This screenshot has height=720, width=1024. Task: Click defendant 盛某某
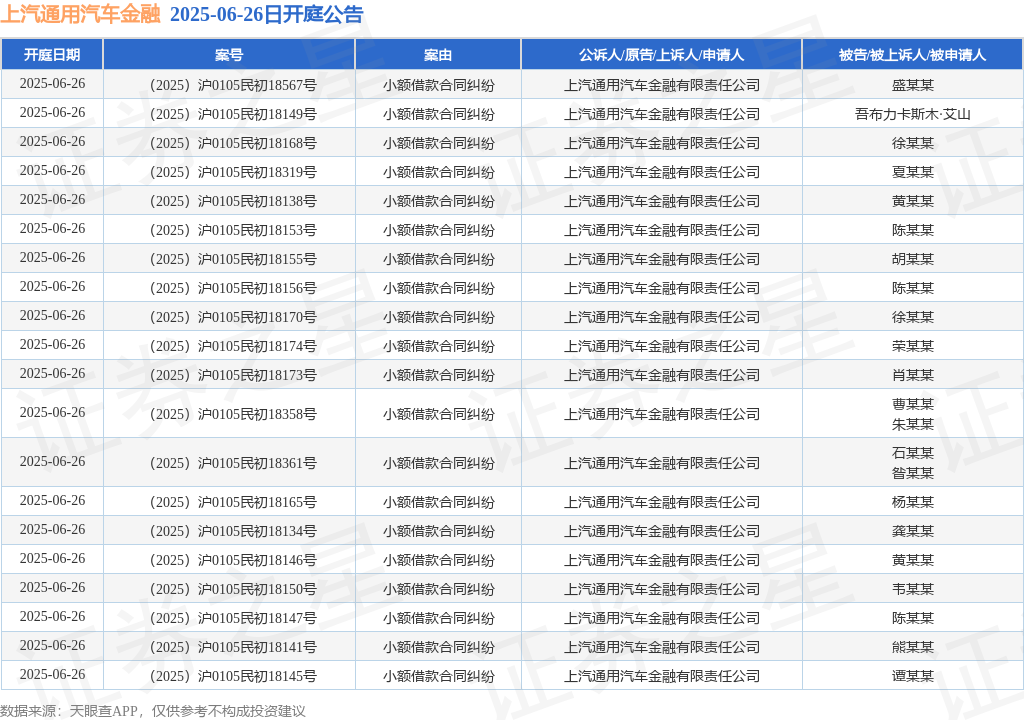(x=913, y=85)
